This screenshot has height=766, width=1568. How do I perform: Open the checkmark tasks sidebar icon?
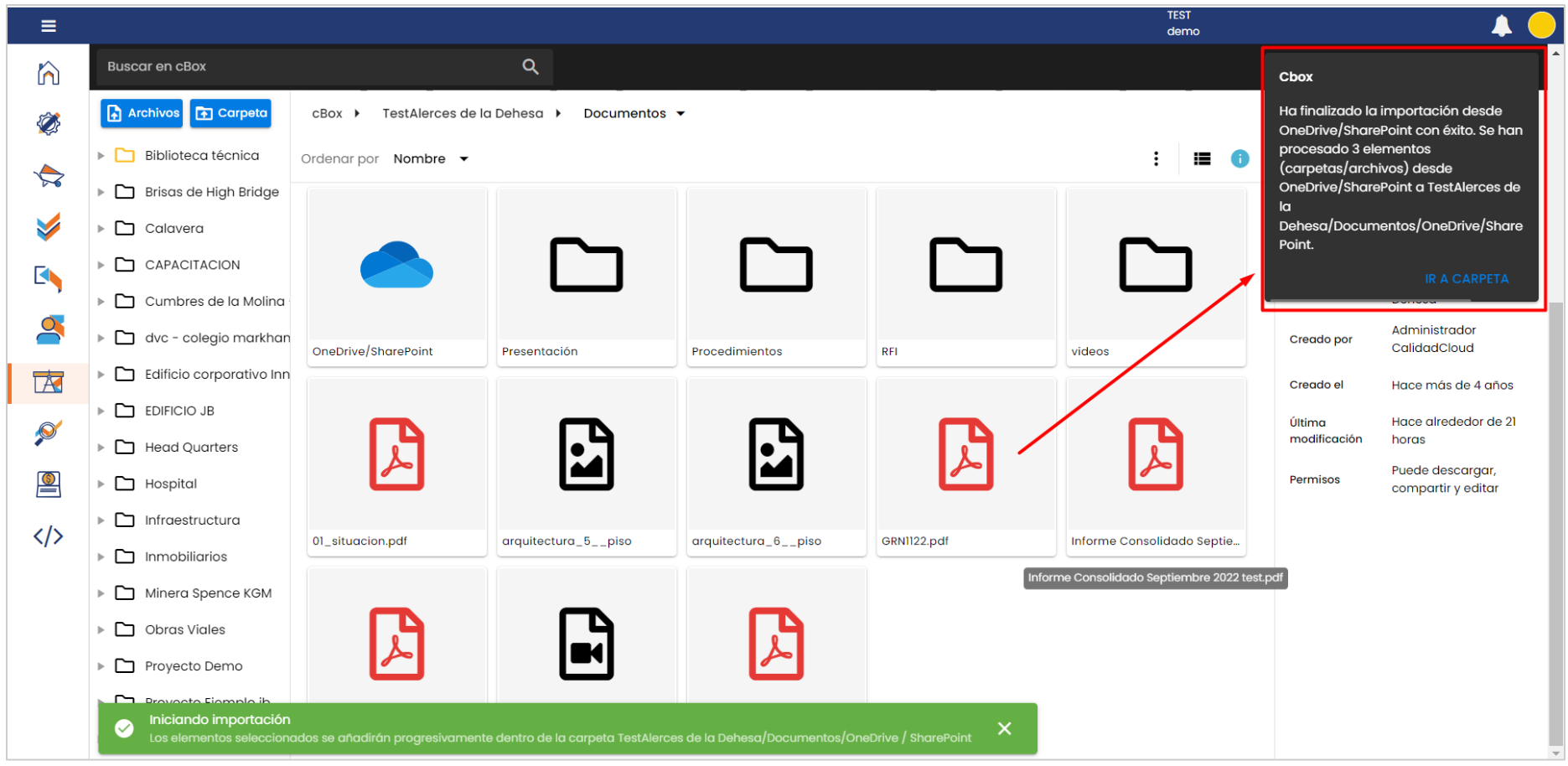49,226
